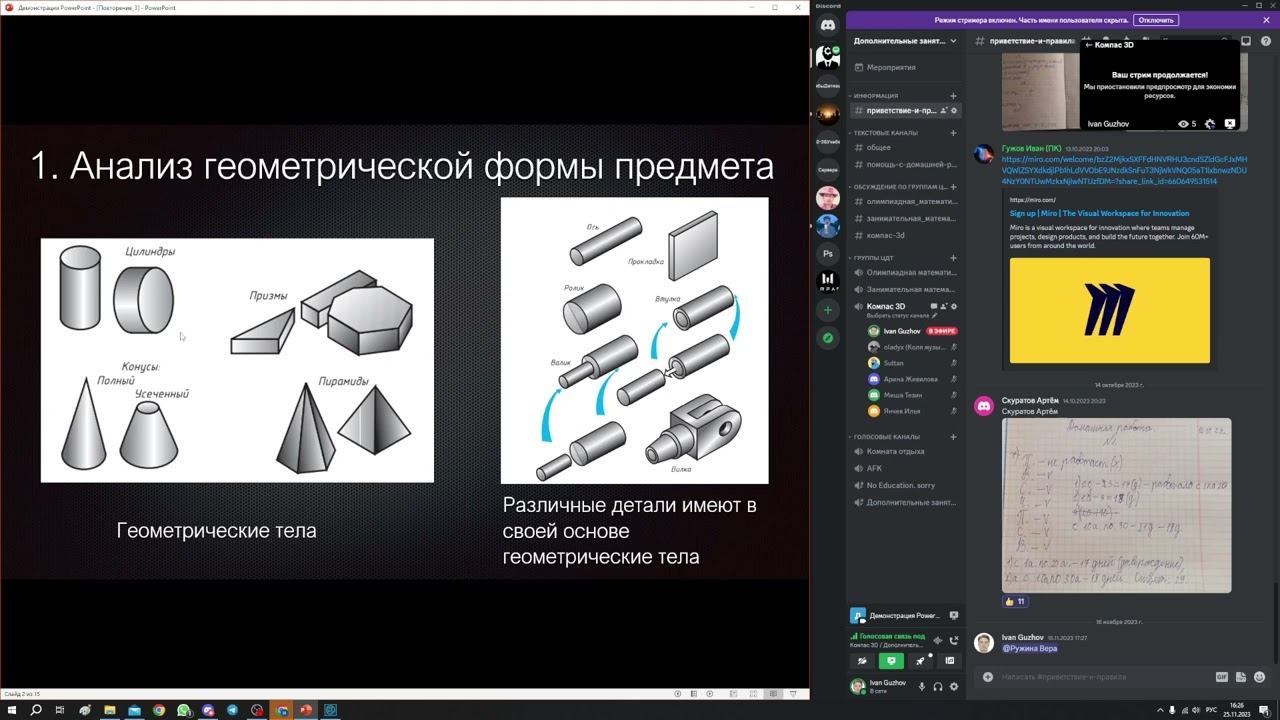The height and width of the screenshot is (720, 1280).
Task: Click the green add server plus icon
Action: click(x=828, y=311)
